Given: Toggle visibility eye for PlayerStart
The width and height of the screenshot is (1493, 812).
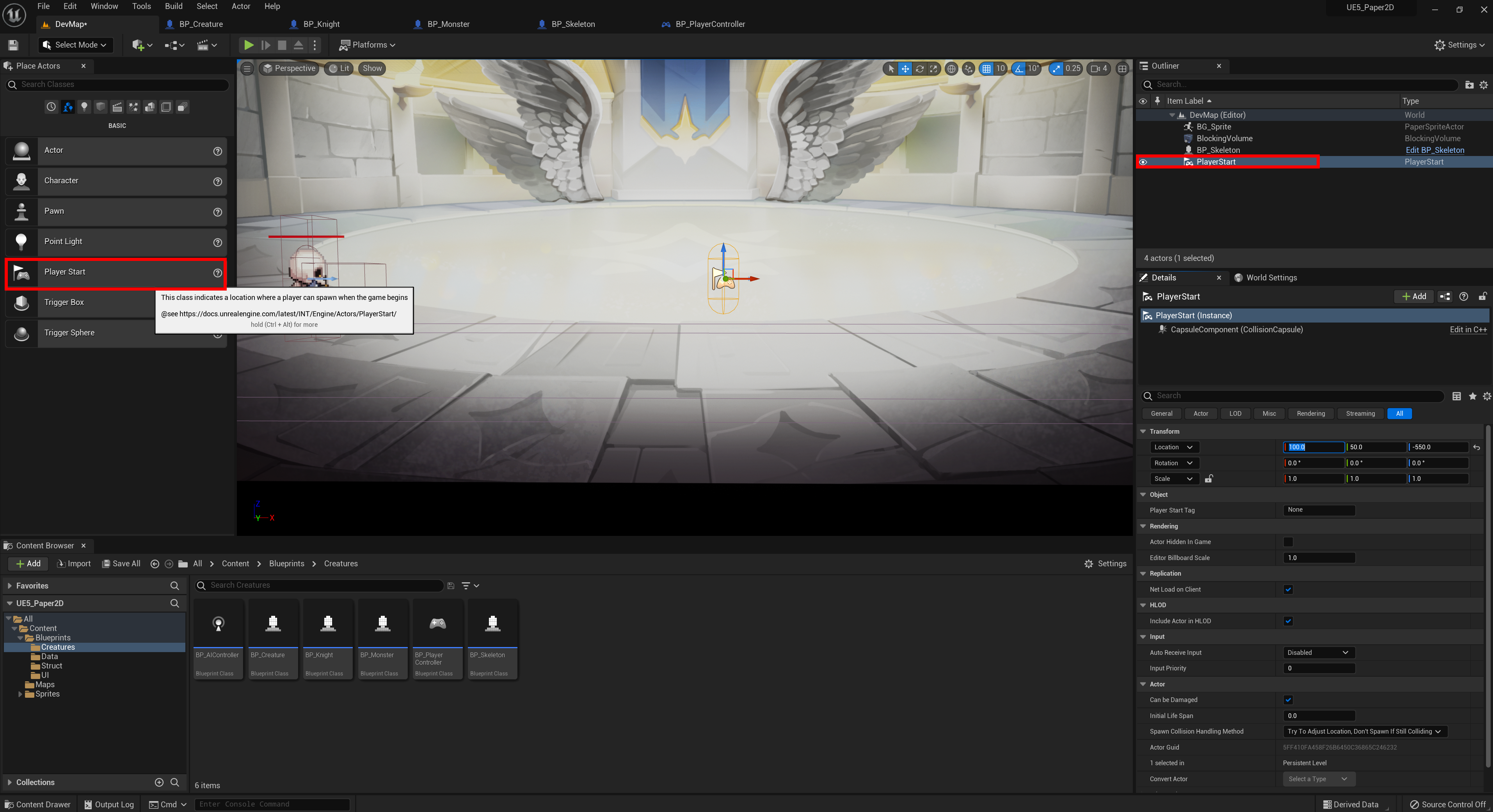Looking at the screenshot, I should tap(1143, 162).
